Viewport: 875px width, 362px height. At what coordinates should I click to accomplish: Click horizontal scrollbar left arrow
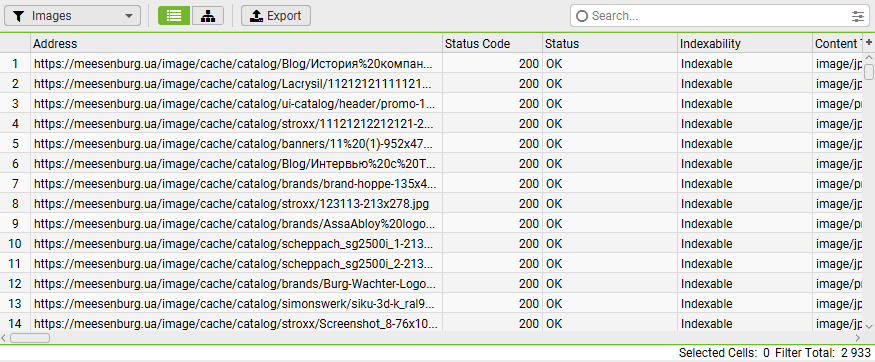pyautogui.click(x=4, y=338)
